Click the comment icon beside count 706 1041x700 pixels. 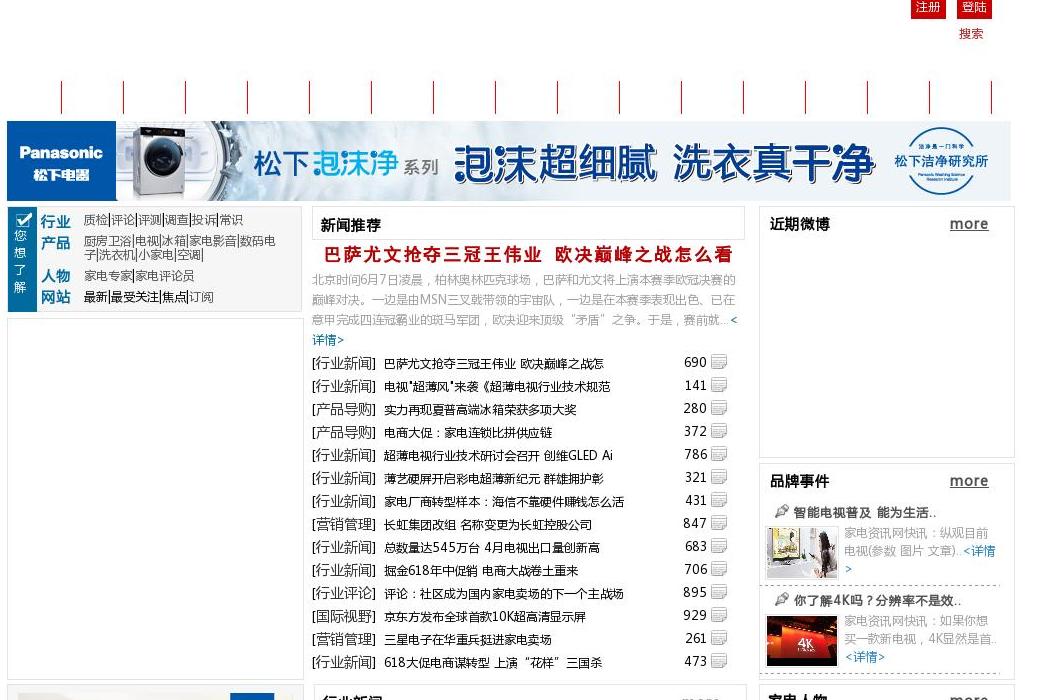[x=718, y=569]
